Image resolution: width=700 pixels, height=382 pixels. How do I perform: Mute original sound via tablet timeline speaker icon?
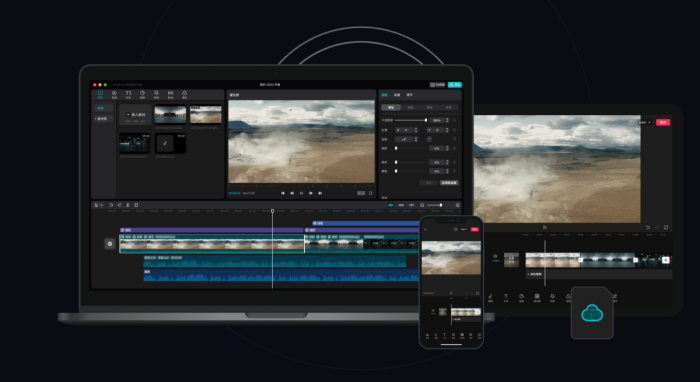495,257
